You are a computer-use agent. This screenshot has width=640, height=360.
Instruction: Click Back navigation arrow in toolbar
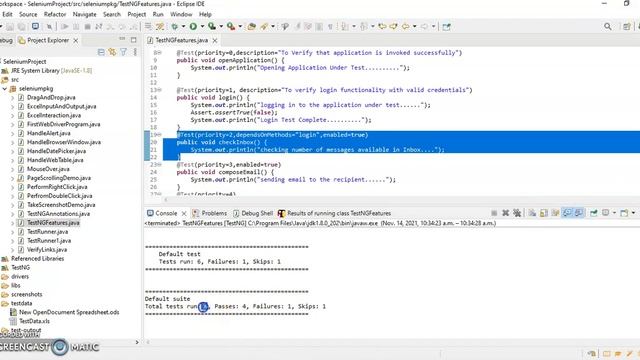(405, 27)
